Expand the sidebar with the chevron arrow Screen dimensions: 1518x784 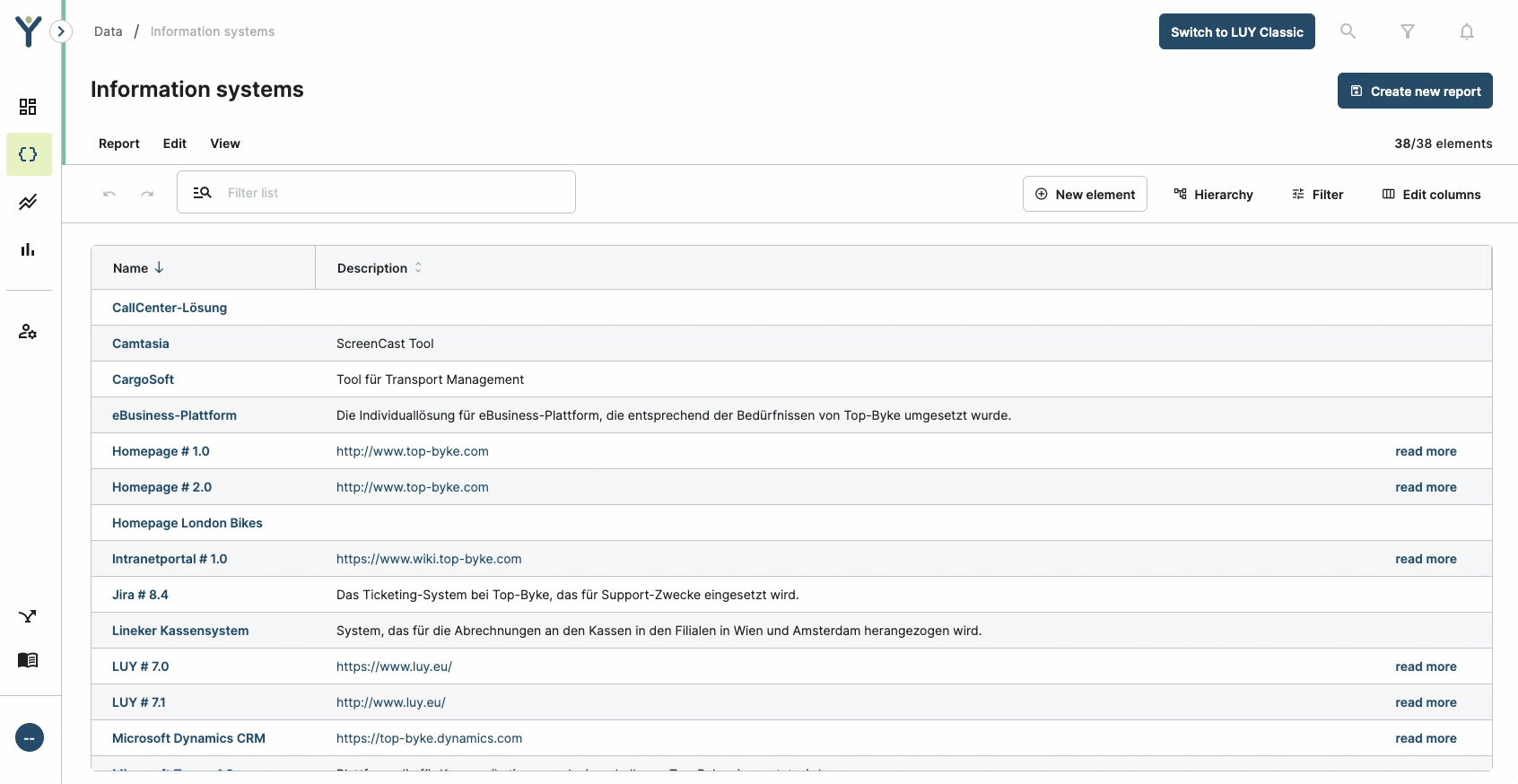(x=61, y=31)
